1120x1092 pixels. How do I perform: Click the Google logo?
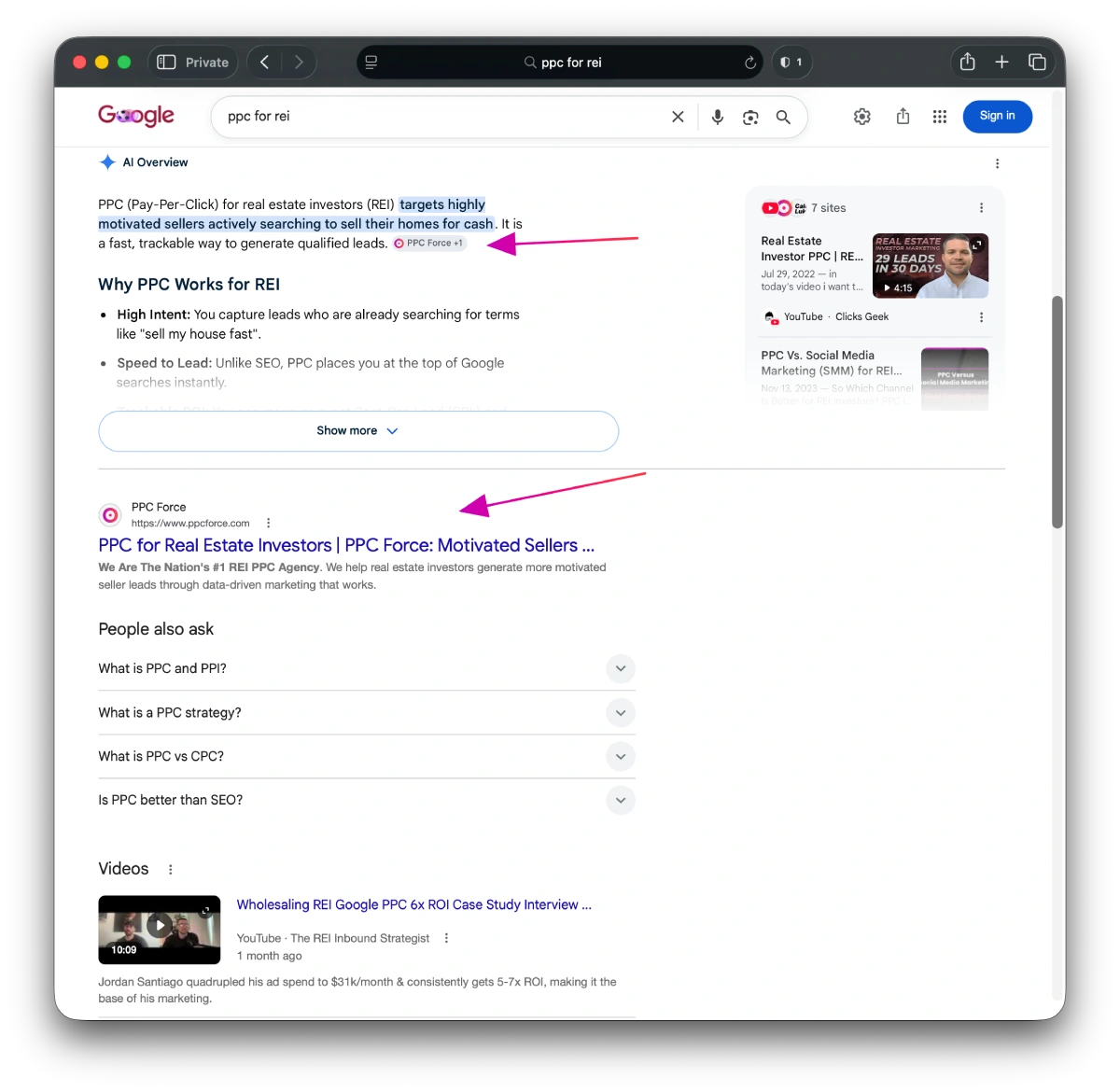pyautogui.click(x=136, y=116)
